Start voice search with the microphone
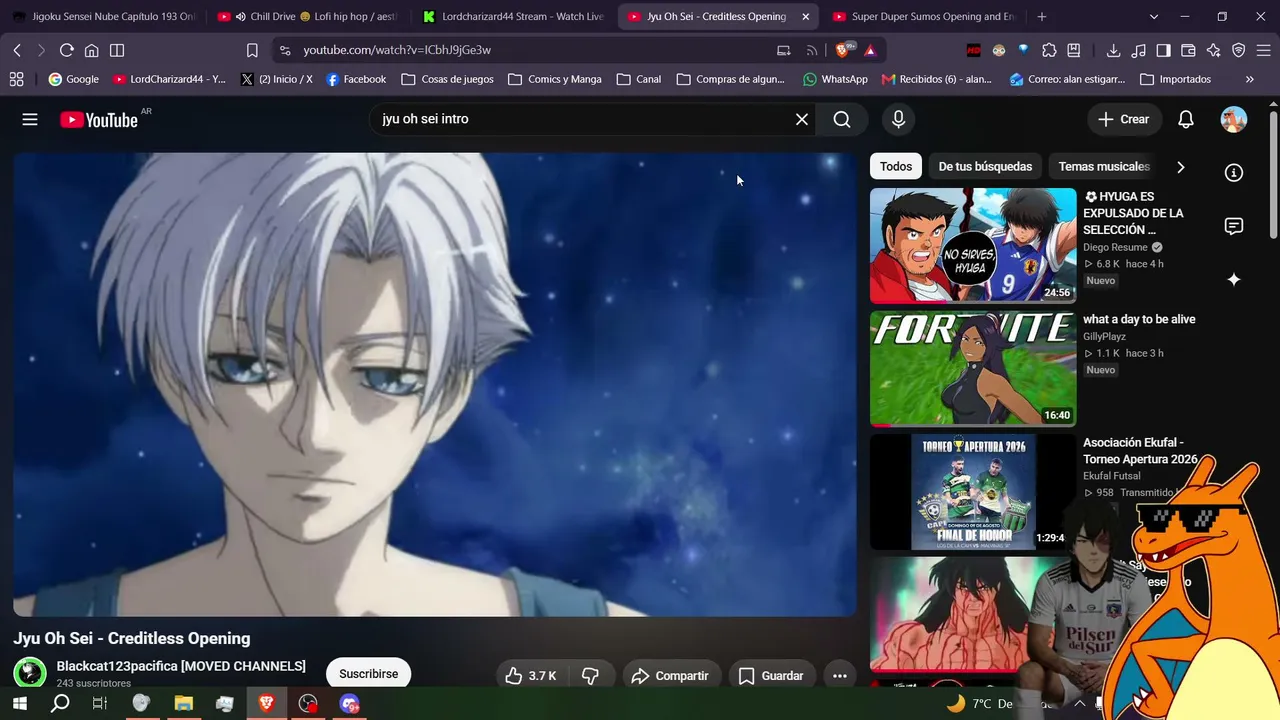This screenshot has height=720, width=1280. (898, 119)
